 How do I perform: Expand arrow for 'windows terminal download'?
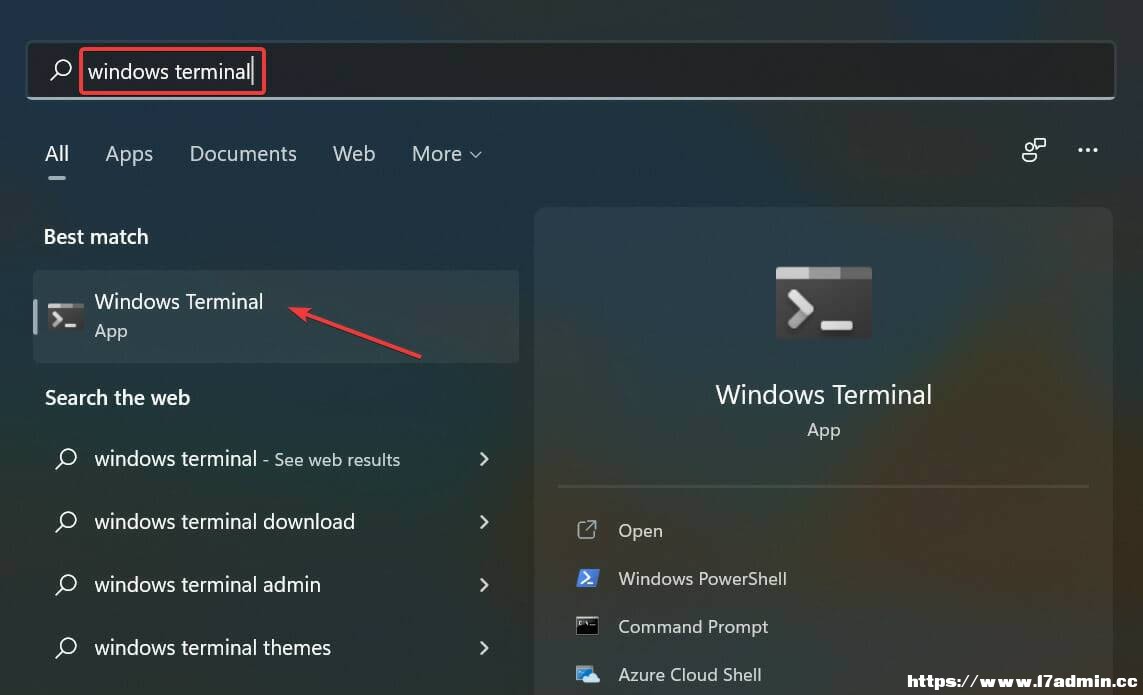coord(484,521)
